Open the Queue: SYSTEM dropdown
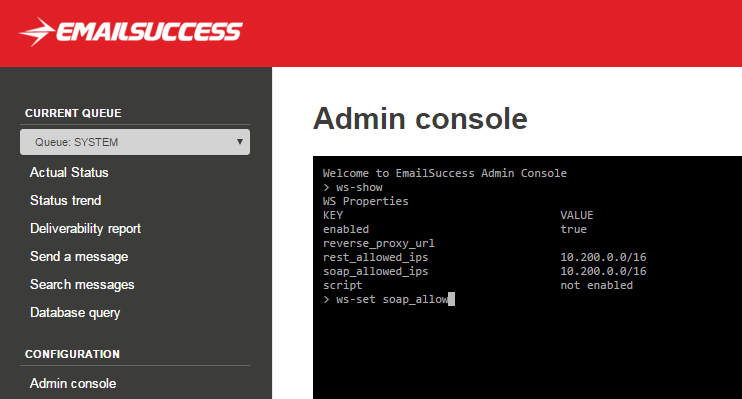This screenshot has width=742, height=399. [x=135, y=142]
